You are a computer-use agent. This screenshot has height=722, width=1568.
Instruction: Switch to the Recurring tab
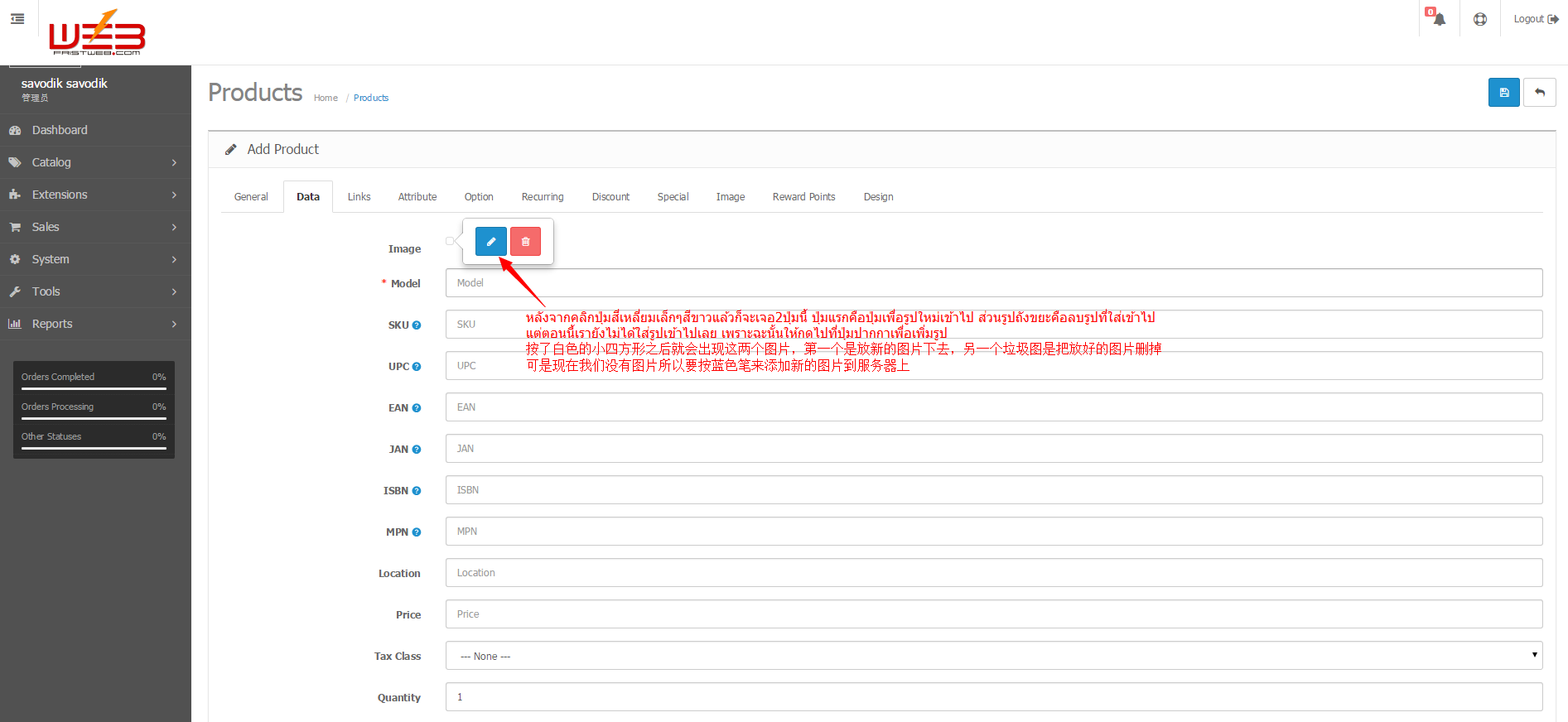click(543, 197)
